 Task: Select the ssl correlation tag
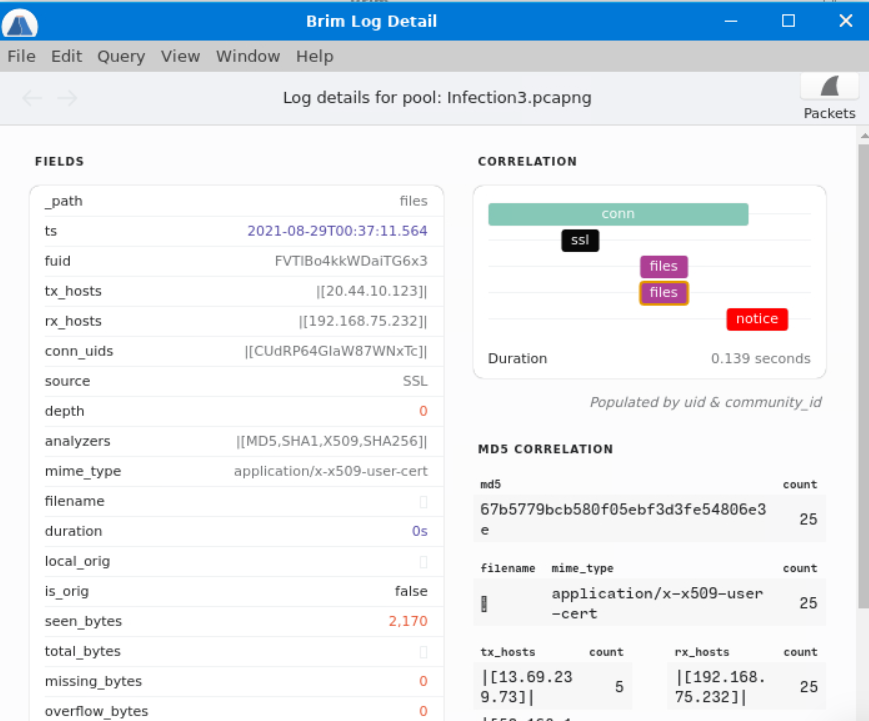coord(580,240)
